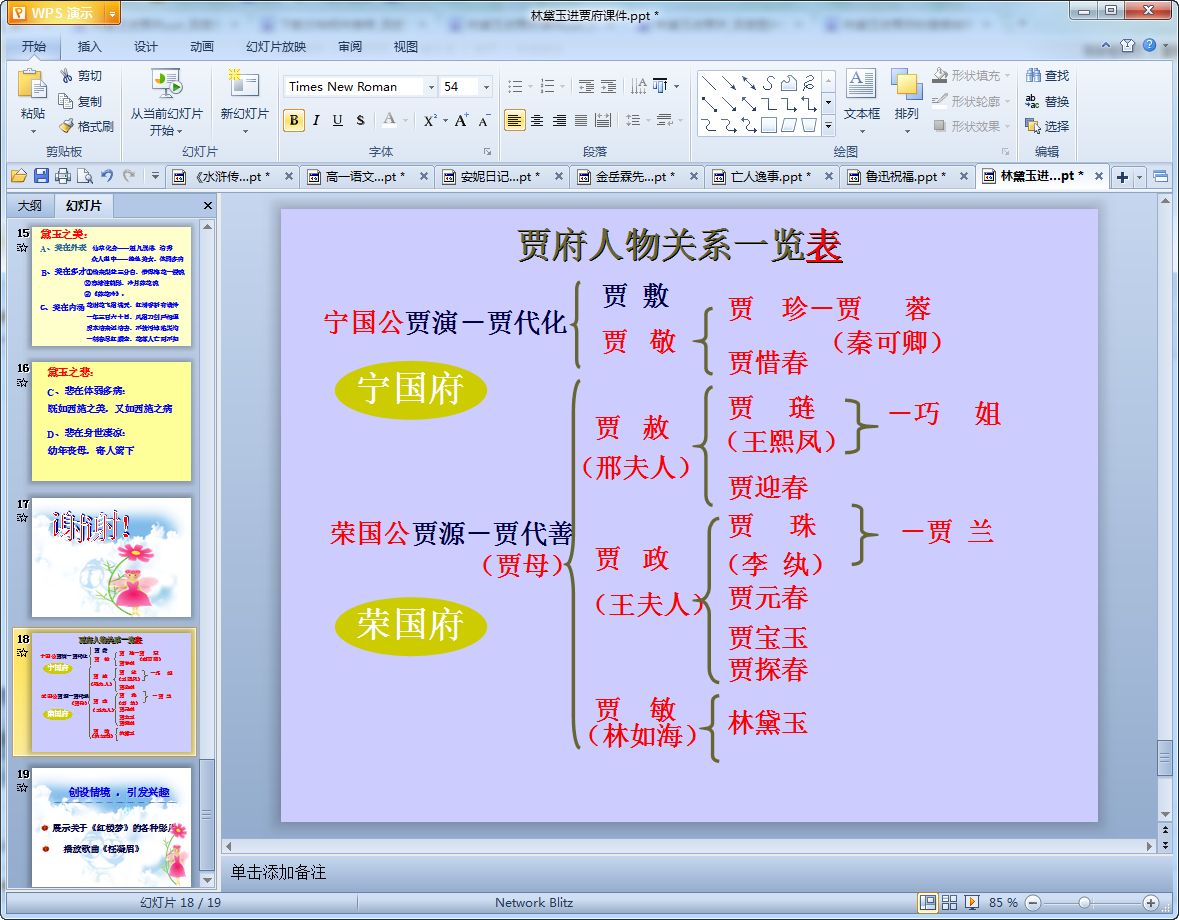This screenshot has height=920, width=1179.
Task: Click Select (选择) button
Action: tap(1047, 126)
